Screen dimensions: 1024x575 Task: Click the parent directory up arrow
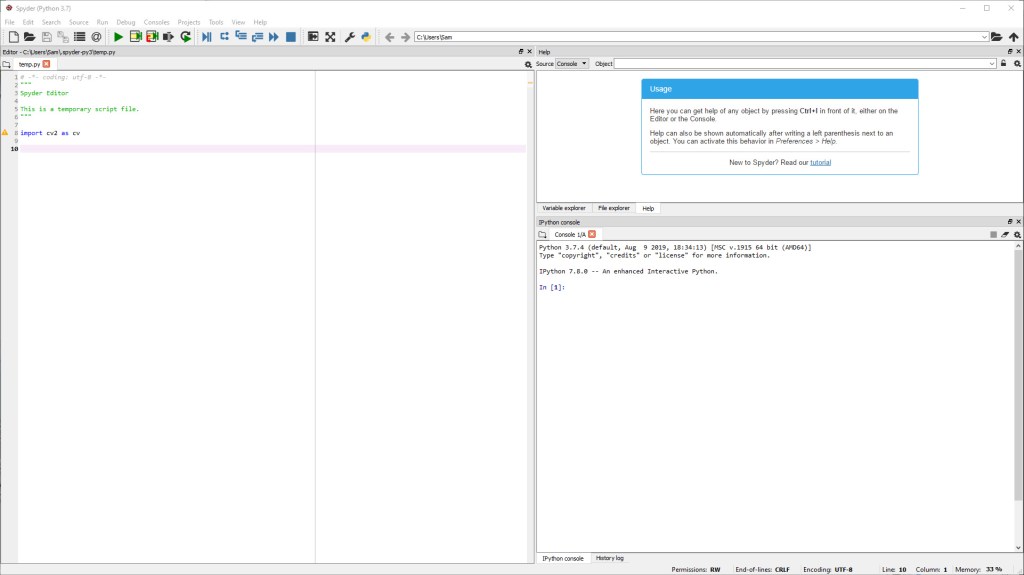1013,37
